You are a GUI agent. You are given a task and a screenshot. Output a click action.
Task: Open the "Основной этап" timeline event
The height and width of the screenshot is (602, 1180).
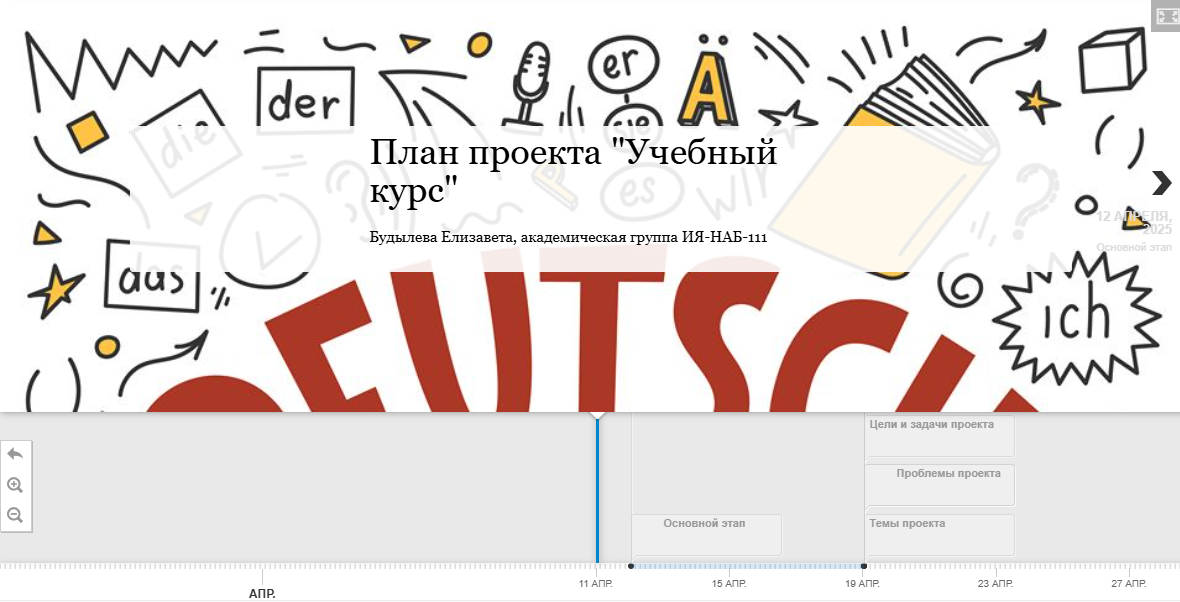coord(706,535)
